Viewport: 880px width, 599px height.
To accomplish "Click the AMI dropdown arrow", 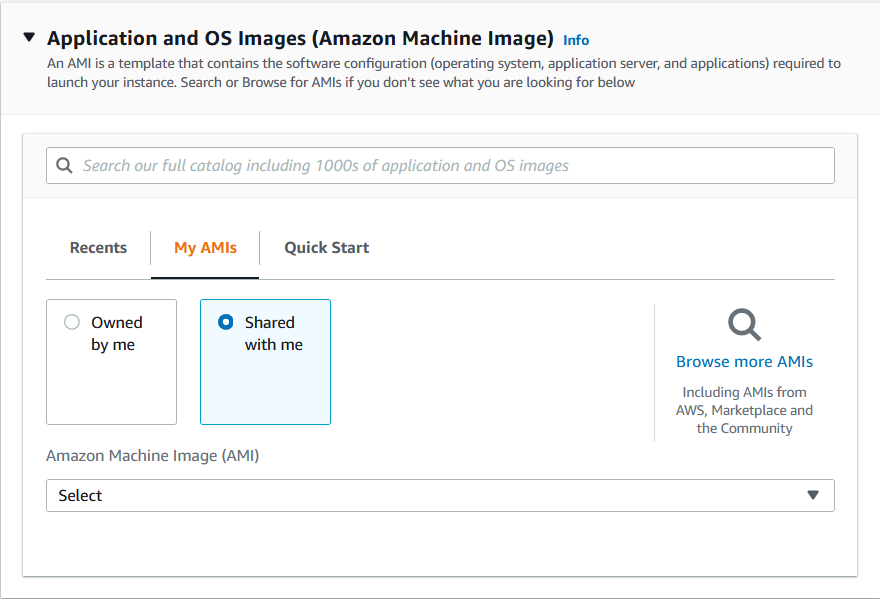I will click(813, 495).
